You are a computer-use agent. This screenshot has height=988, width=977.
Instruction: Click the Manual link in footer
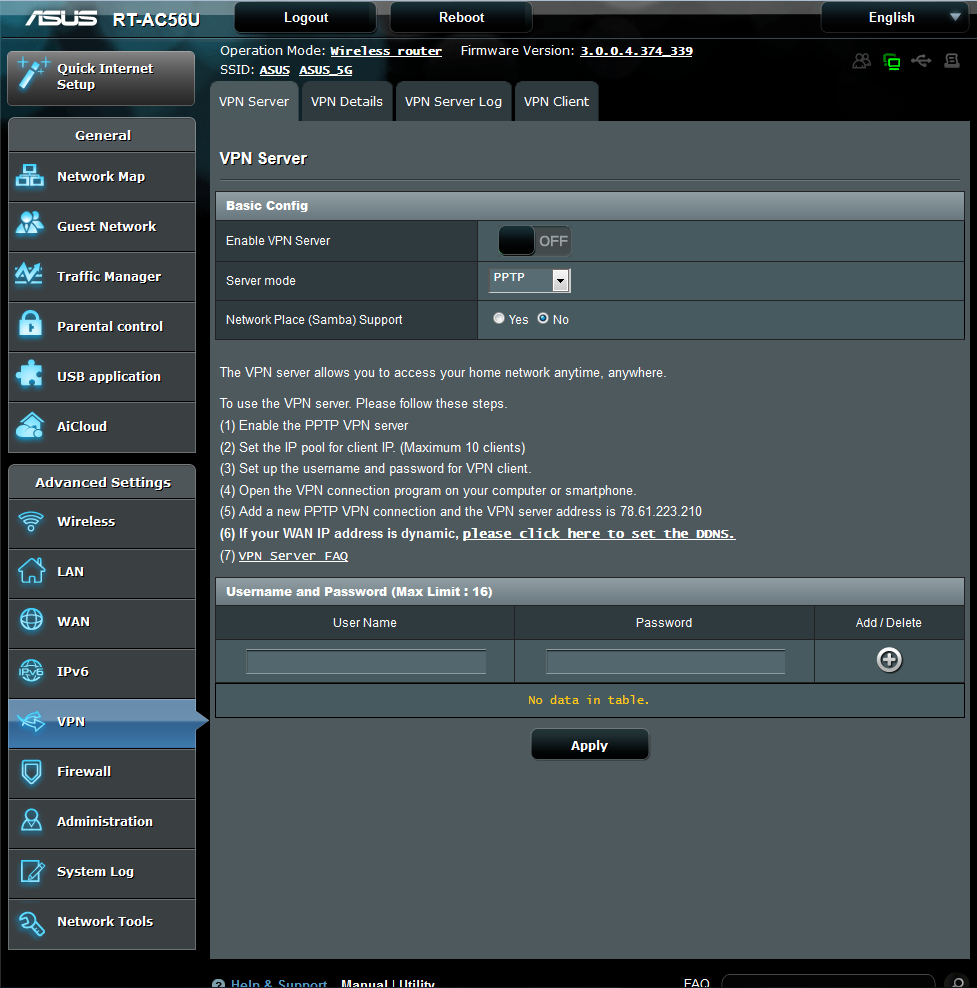click(x=364, y=983)
